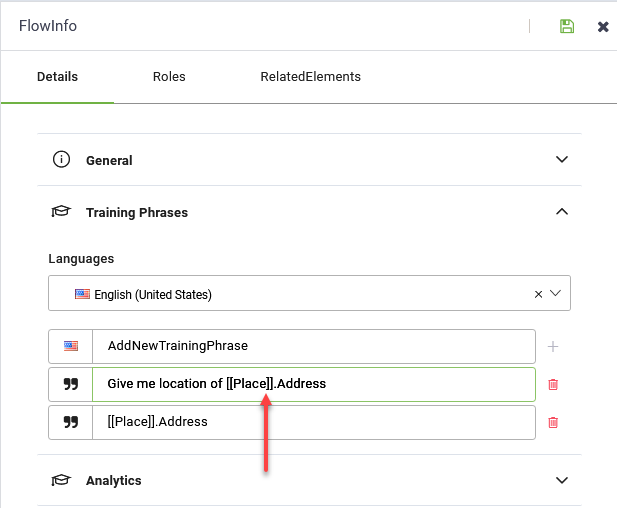The height and width of the screenshot is (508, 617).
Task: Clear the English (United States) language selection
Action: pyautogui.click(x=538, y=294)
